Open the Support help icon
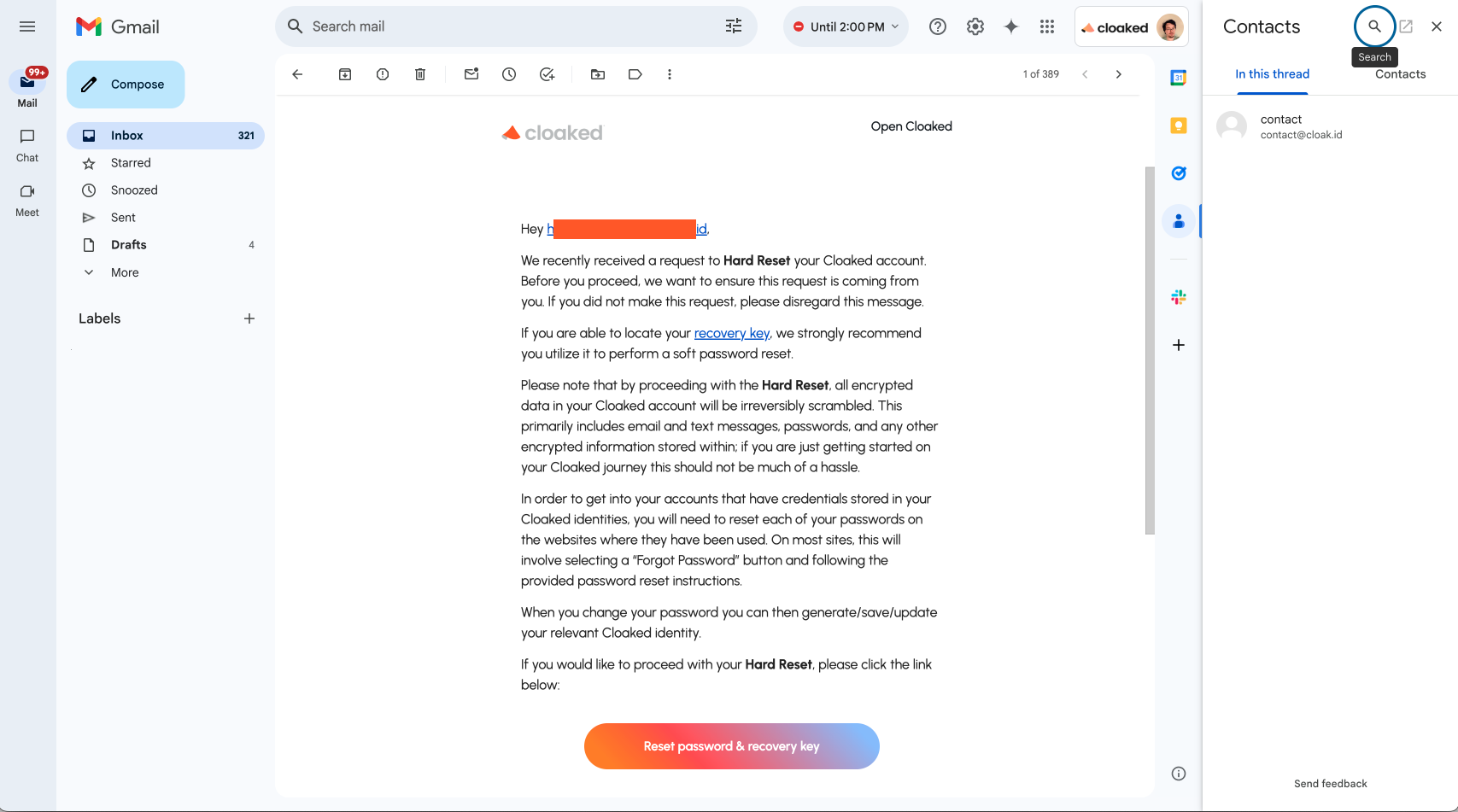 938,26
